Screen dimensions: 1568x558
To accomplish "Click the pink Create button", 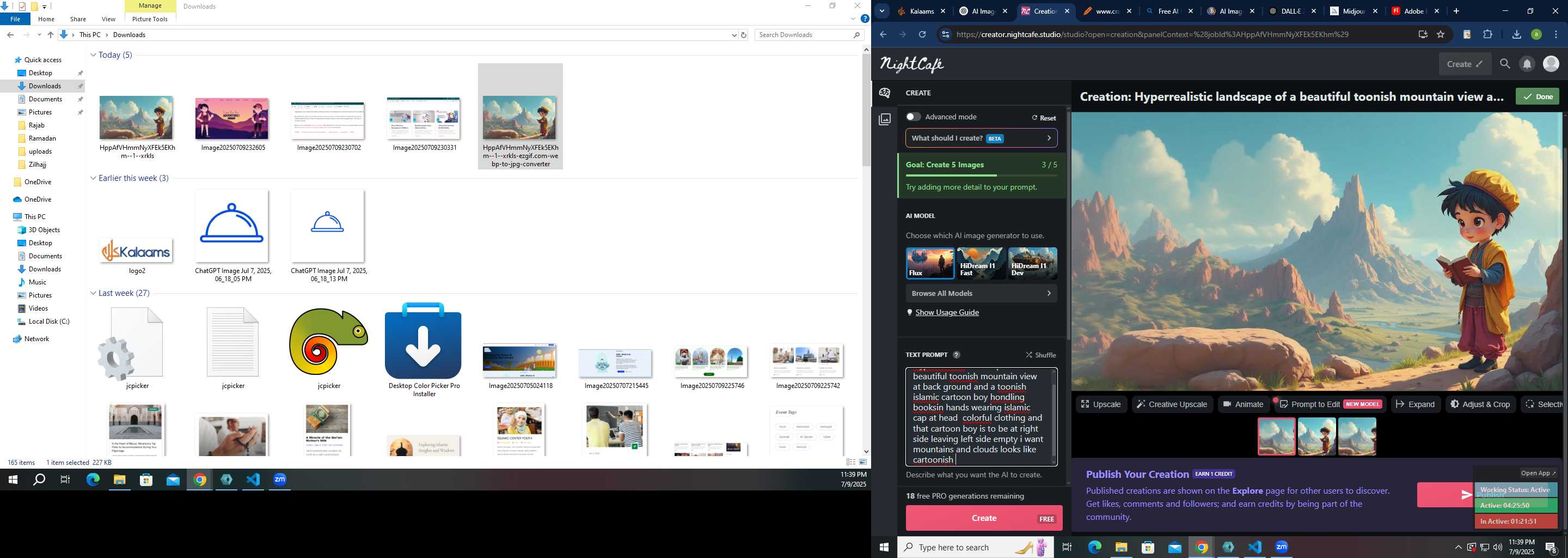I will click(x=984, y=518).
